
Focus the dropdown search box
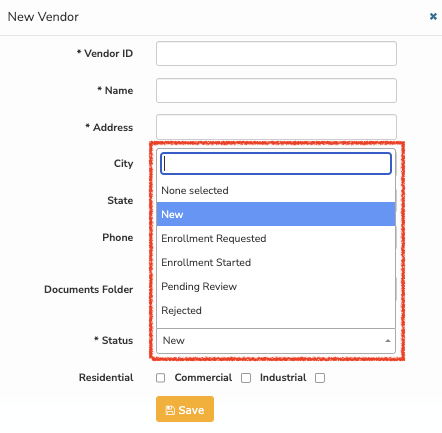pos(276,163)
